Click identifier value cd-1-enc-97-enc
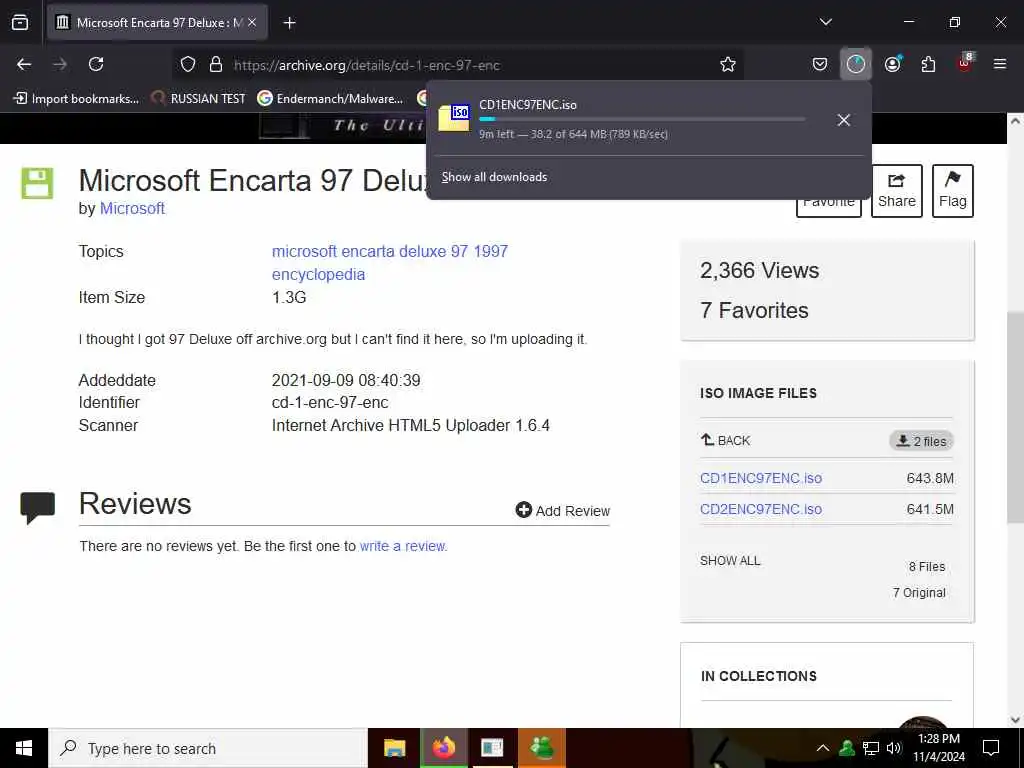Screen dimensions: 1024x768 click(330, 402)
